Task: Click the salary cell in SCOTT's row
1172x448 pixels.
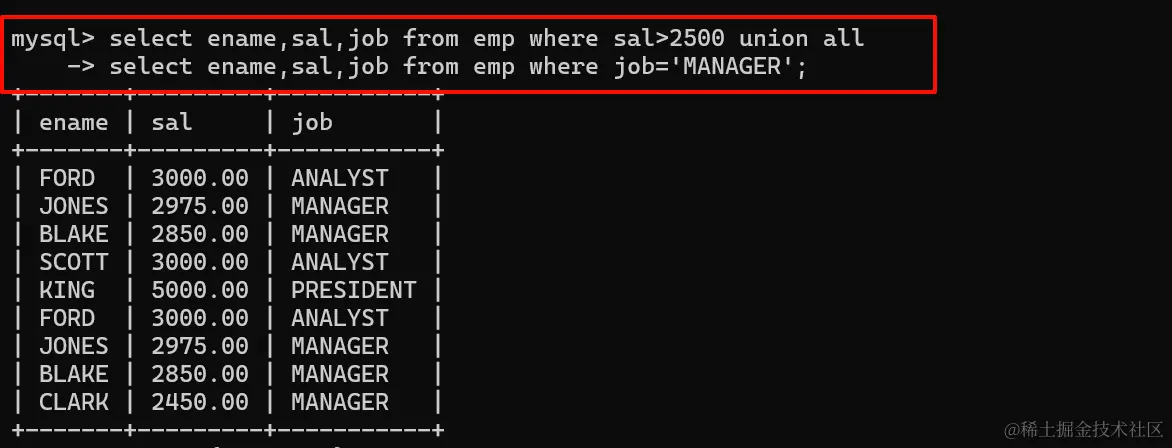Action: (x=200, y=262)
